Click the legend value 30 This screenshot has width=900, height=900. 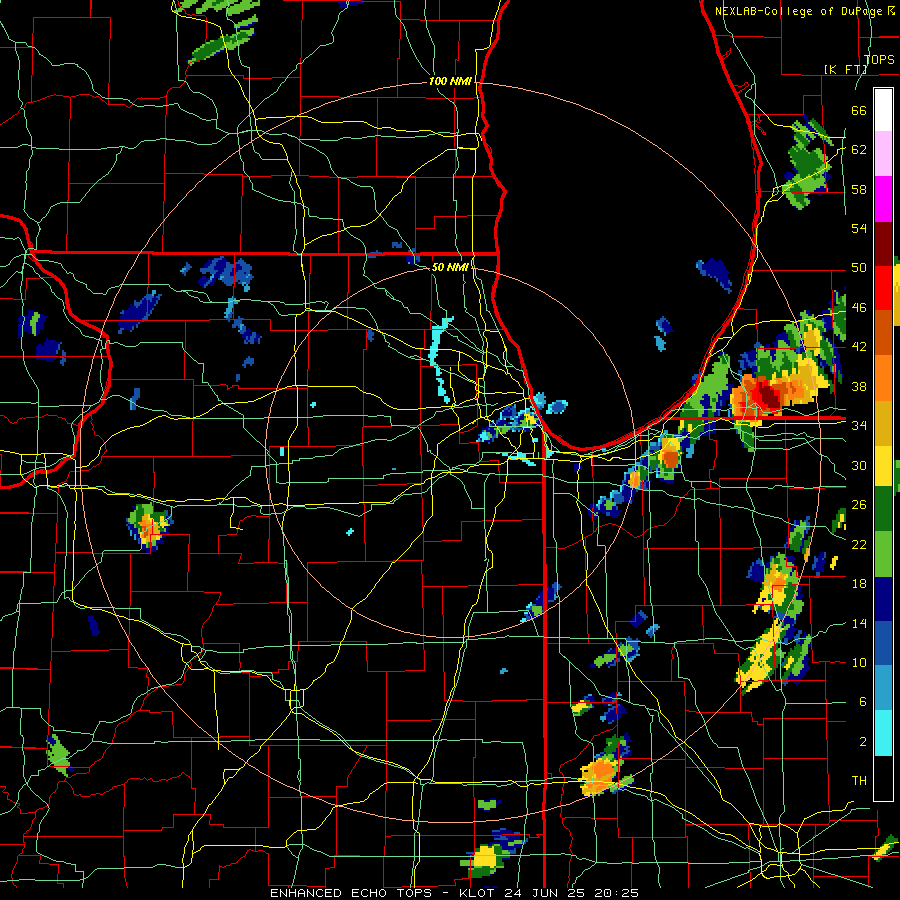[859, 465]
